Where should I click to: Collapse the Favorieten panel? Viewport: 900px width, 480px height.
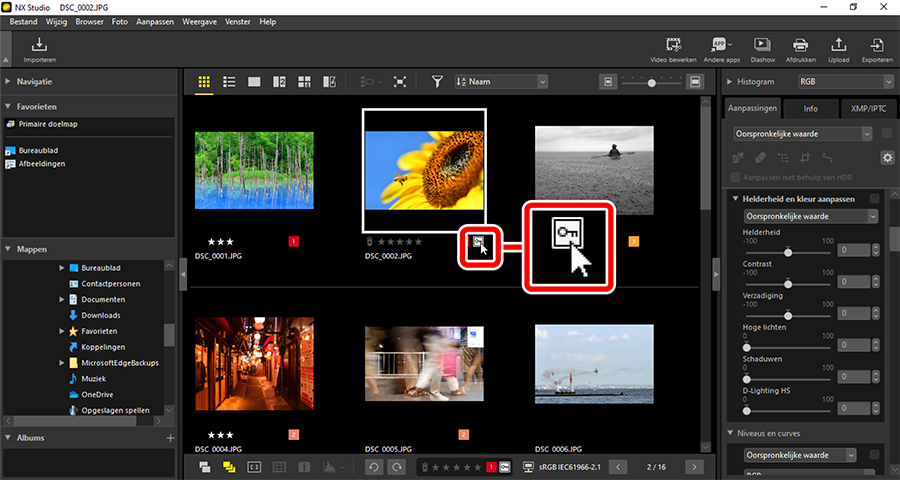pyautogui.click(x=8, y=106)
